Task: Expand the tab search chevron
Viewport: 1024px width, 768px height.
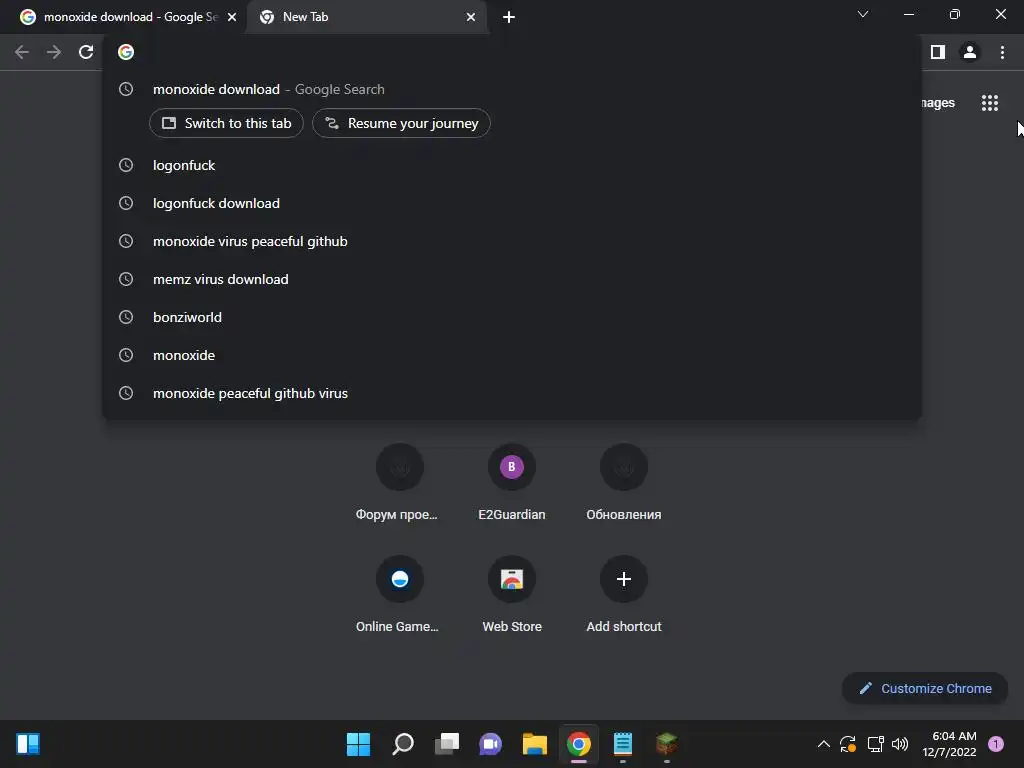Action: click(863, 14)
